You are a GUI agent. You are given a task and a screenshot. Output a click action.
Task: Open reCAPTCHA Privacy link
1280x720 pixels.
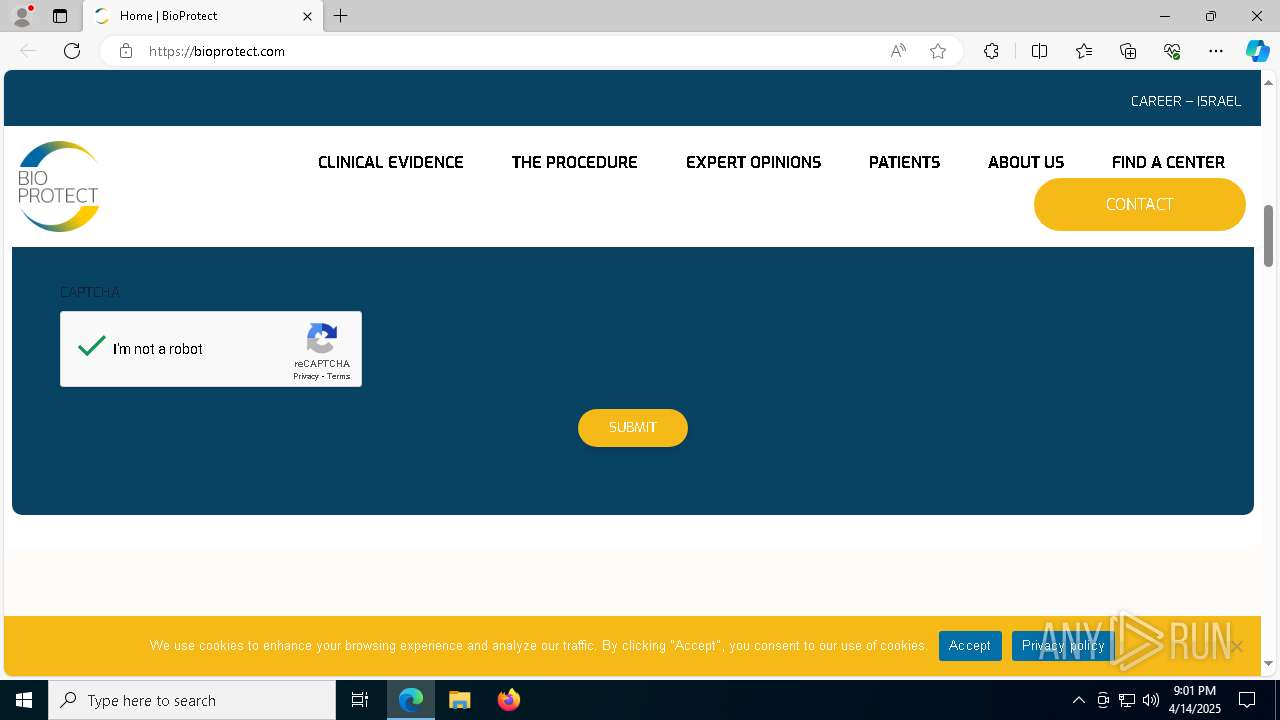(305, 376)
